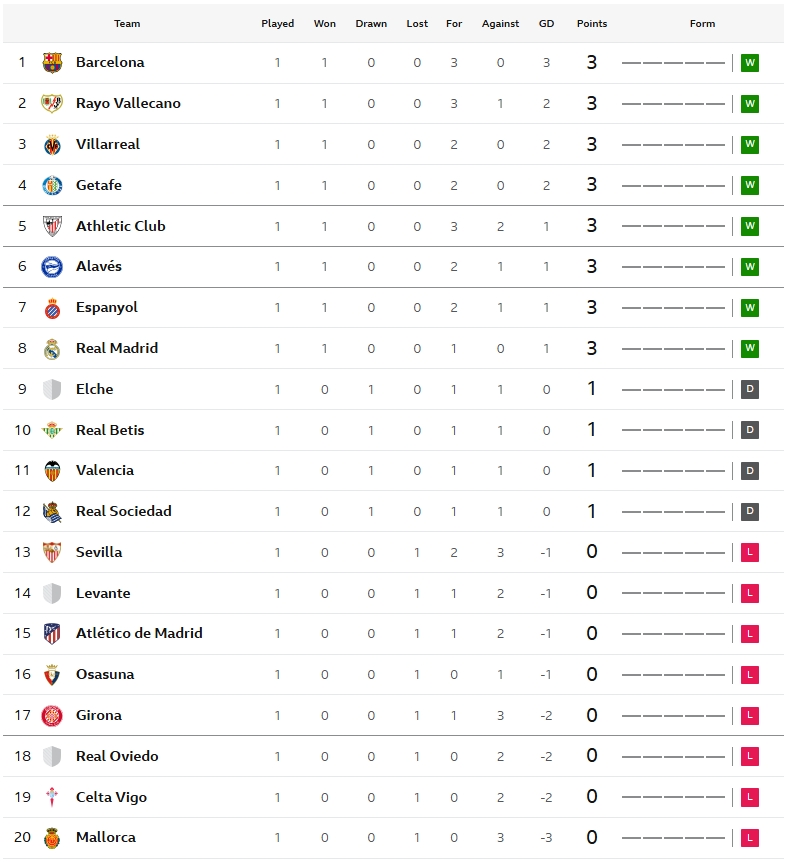787x862 pixels.
Task: Click Osasuna's red L form badge
Action: point(750,675)
